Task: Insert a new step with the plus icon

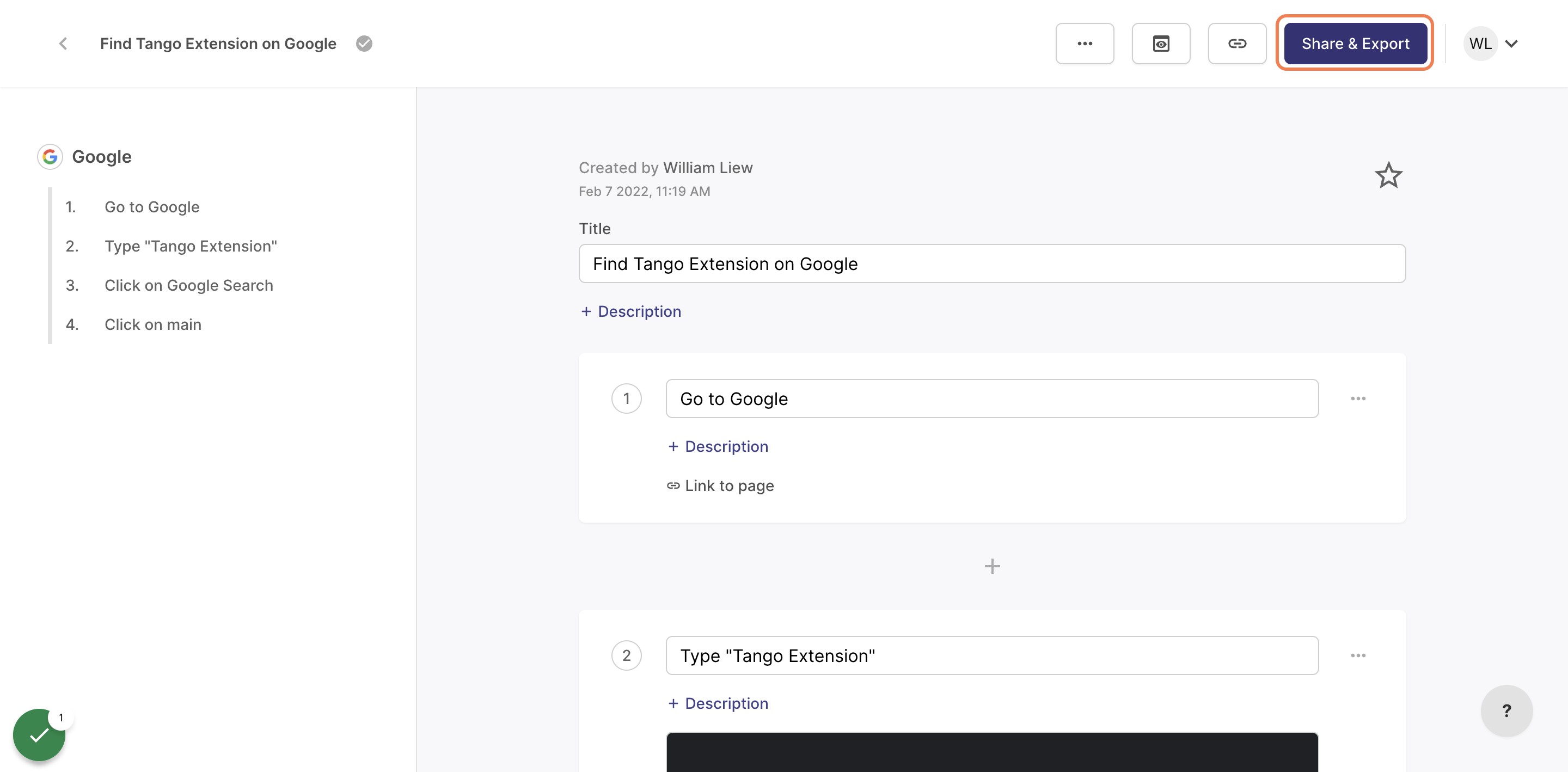Action: pos(991,566)
